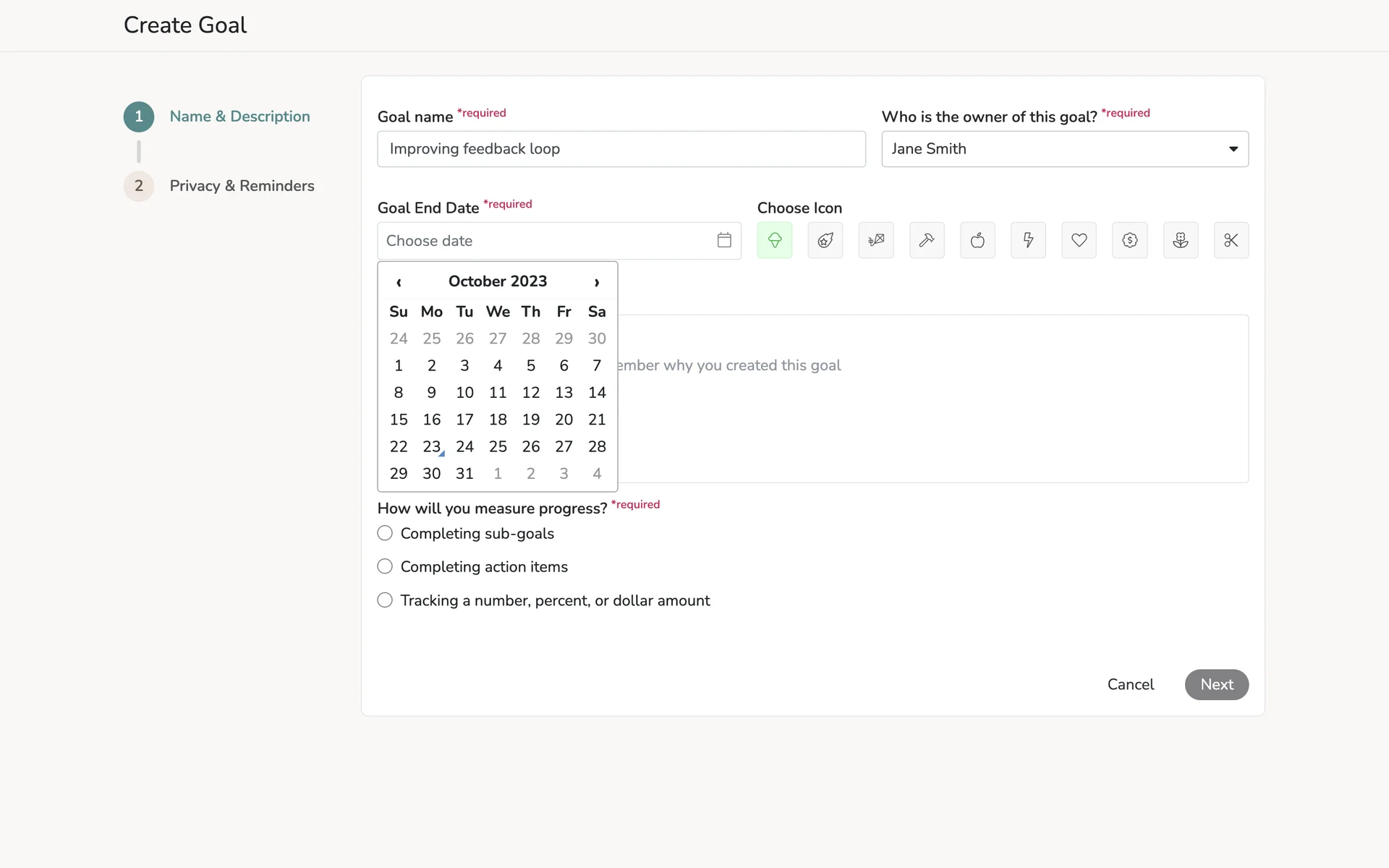The height and width of the screenshot is (868, 1389).
Task: Choose the heart icon
Action: [1079, 240]
